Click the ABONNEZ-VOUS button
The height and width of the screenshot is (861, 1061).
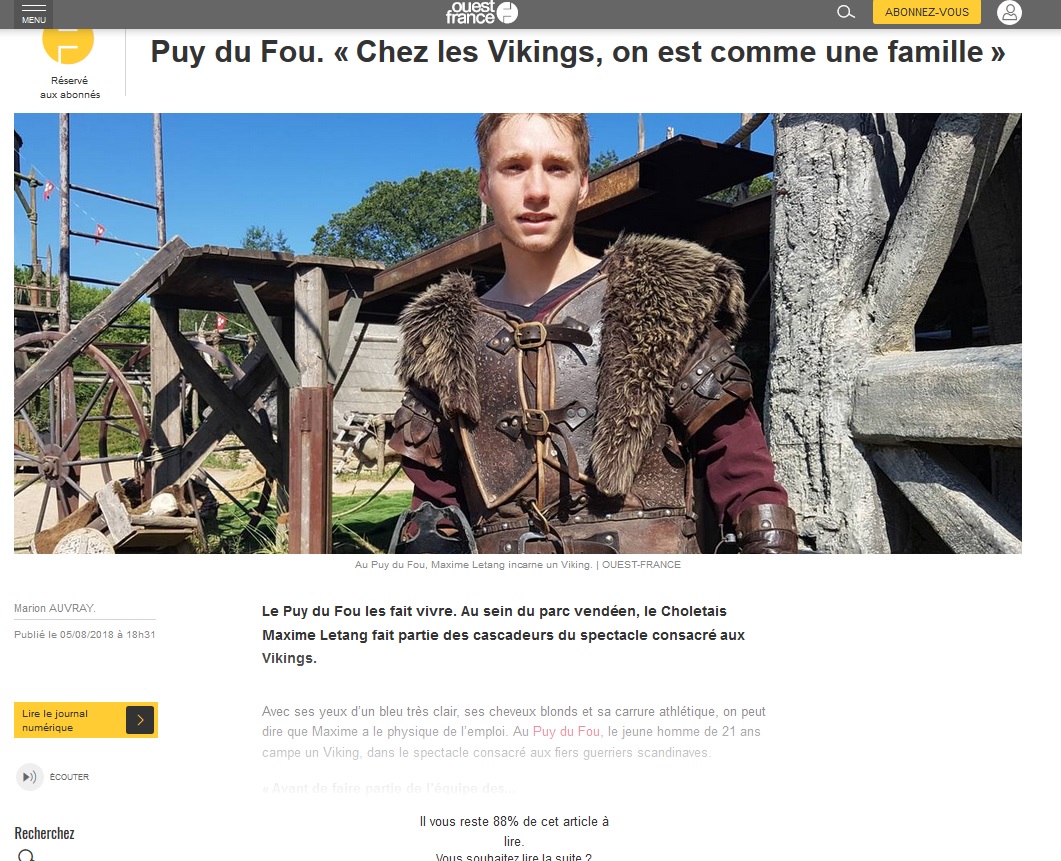pos(926,12)
